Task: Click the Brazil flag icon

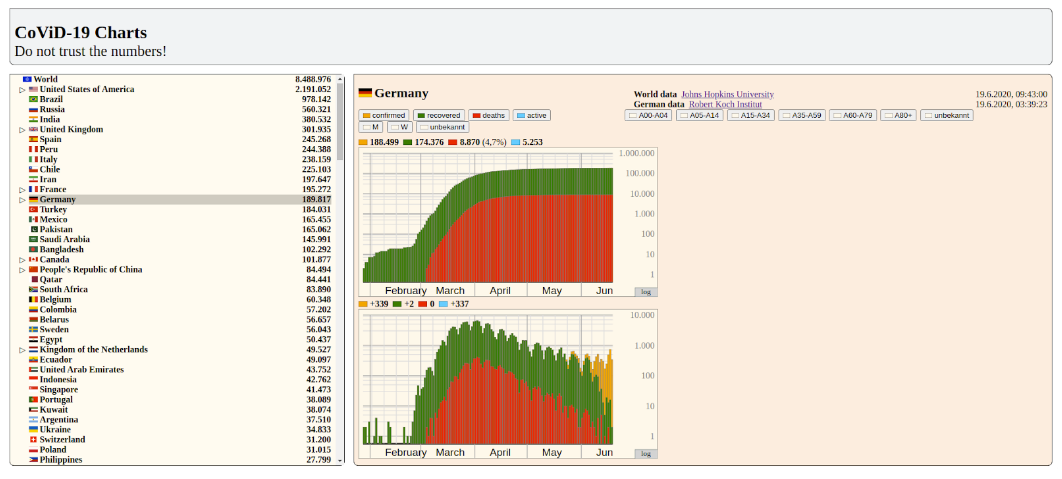Action: click(33, 100)
